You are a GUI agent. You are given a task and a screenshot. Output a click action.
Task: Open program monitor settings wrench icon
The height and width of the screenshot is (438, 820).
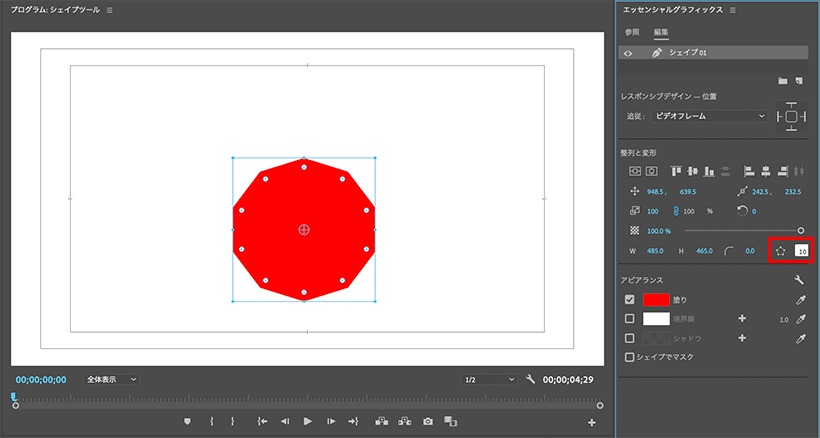pyautogui.click(x=530, y=379)
